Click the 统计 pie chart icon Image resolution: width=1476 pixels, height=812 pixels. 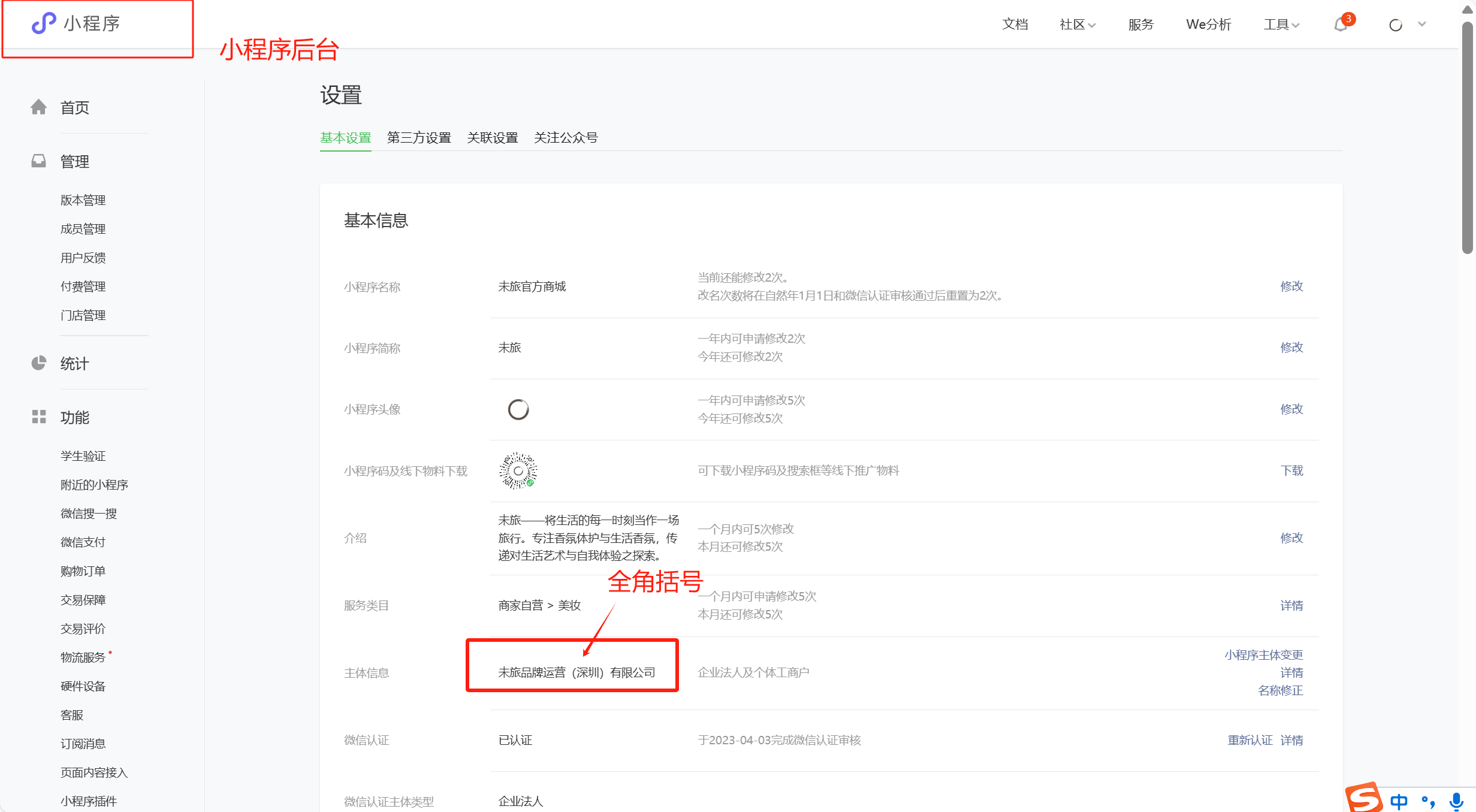click(39, 363)
